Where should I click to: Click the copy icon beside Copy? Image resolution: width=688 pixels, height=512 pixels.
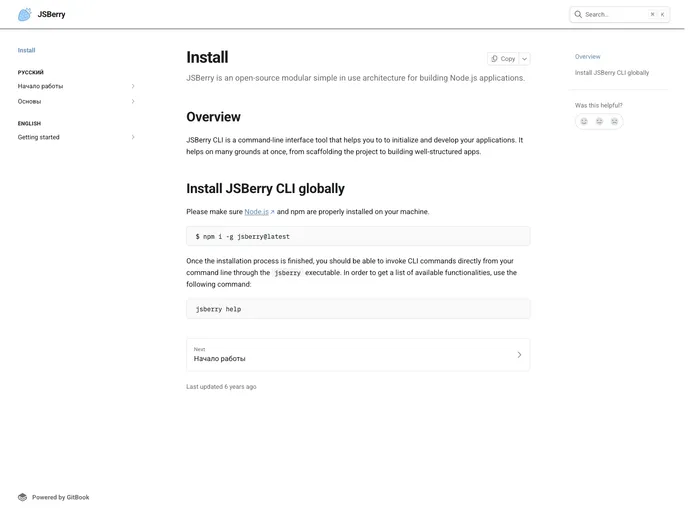(x=494, y=59)
